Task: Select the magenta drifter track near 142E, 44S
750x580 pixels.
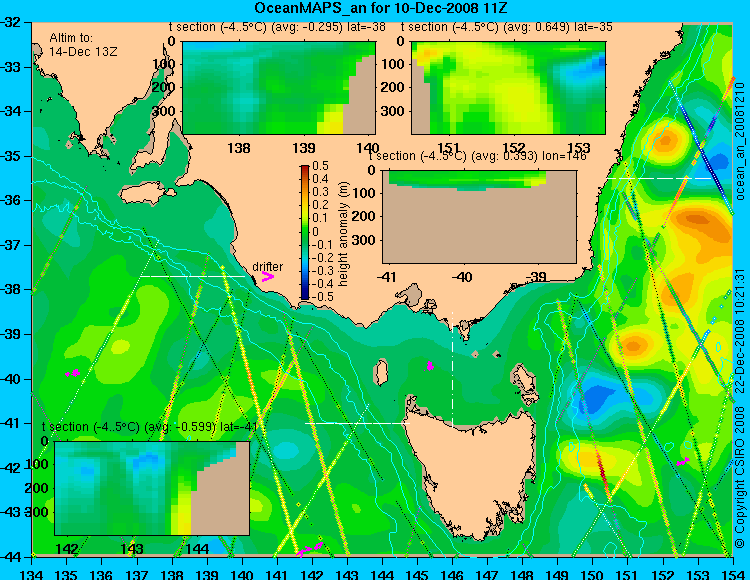Action: (309, 548)
